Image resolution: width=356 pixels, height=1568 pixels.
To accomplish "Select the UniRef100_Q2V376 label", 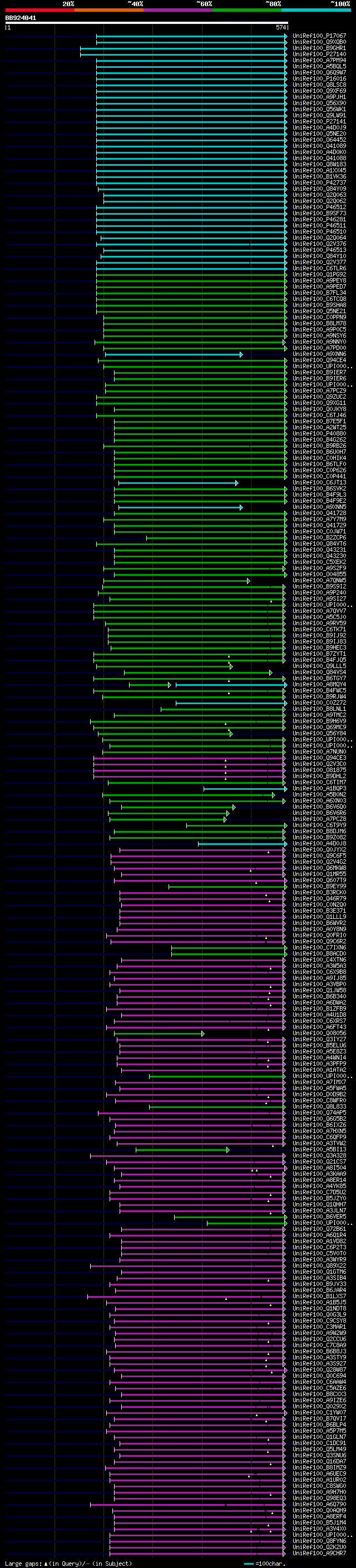I will coord(319,244).
